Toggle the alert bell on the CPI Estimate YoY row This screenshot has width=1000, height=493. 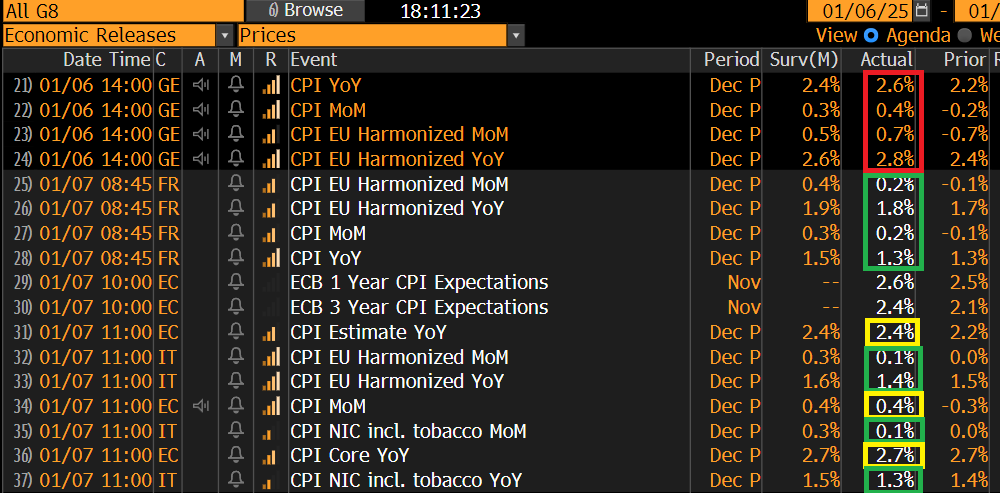[x=236, y=332]
